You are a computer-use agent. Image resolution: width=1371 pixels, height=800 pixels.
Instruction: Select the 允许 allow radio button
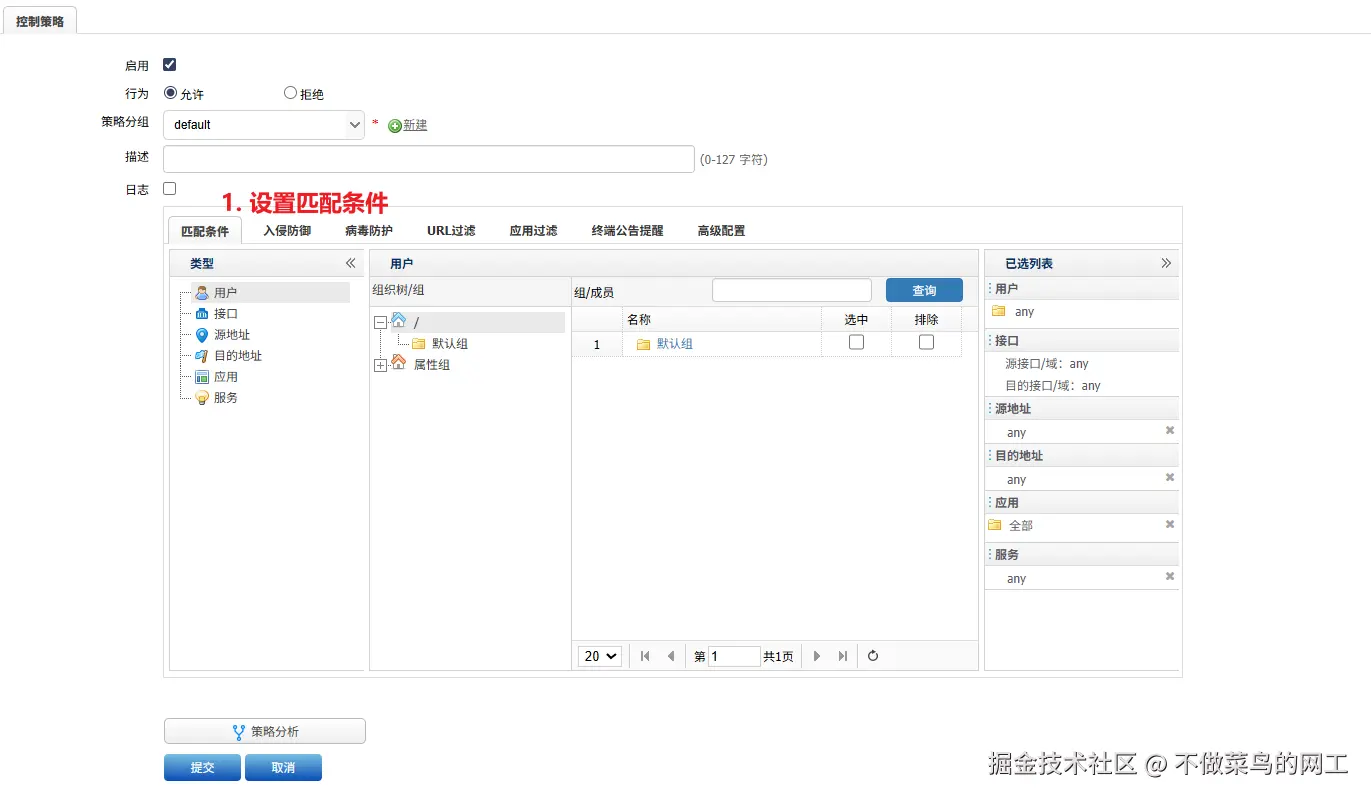point(170,93)
